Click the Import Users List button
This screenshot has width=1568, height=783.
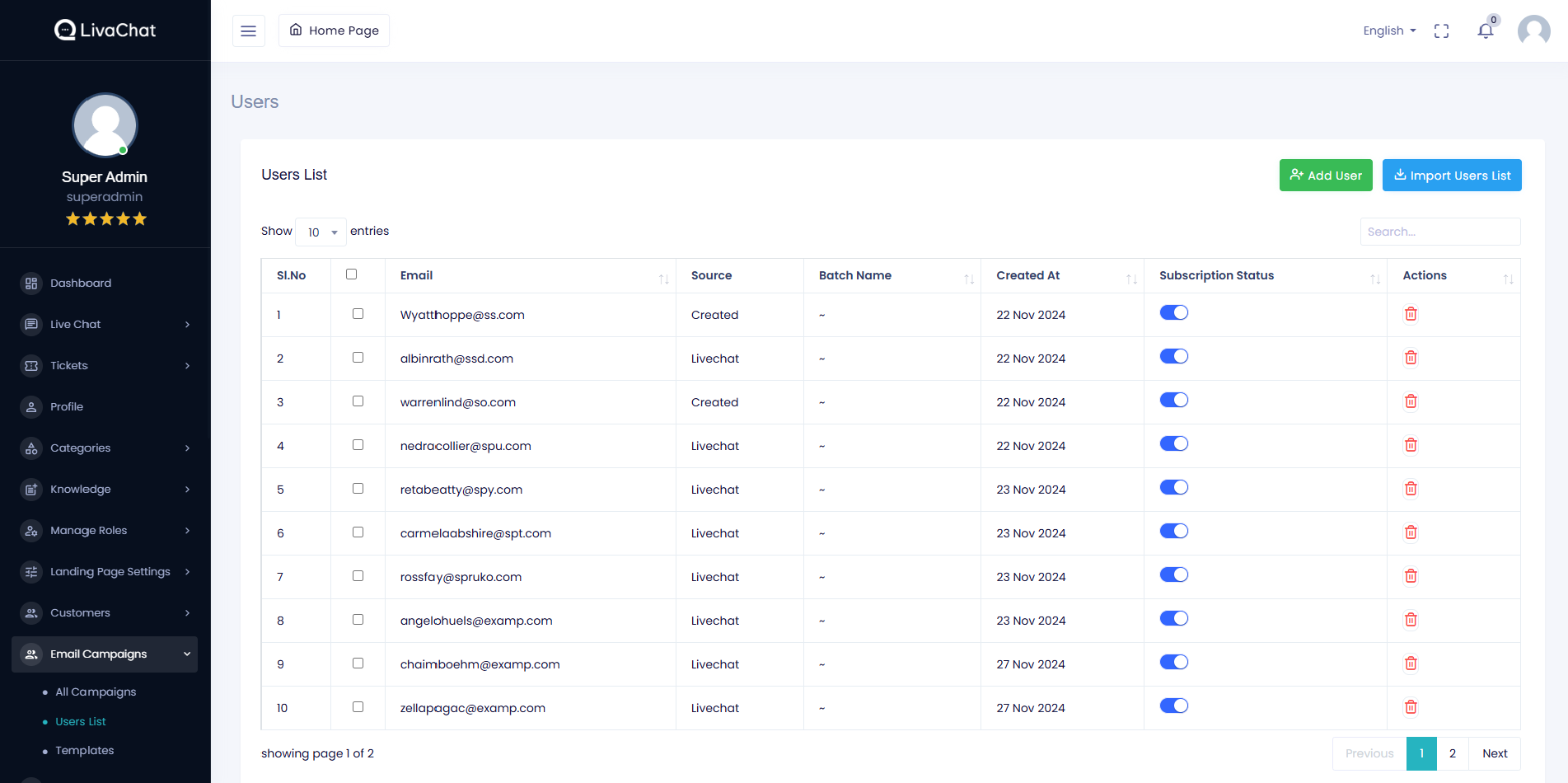pos(1451,176)
